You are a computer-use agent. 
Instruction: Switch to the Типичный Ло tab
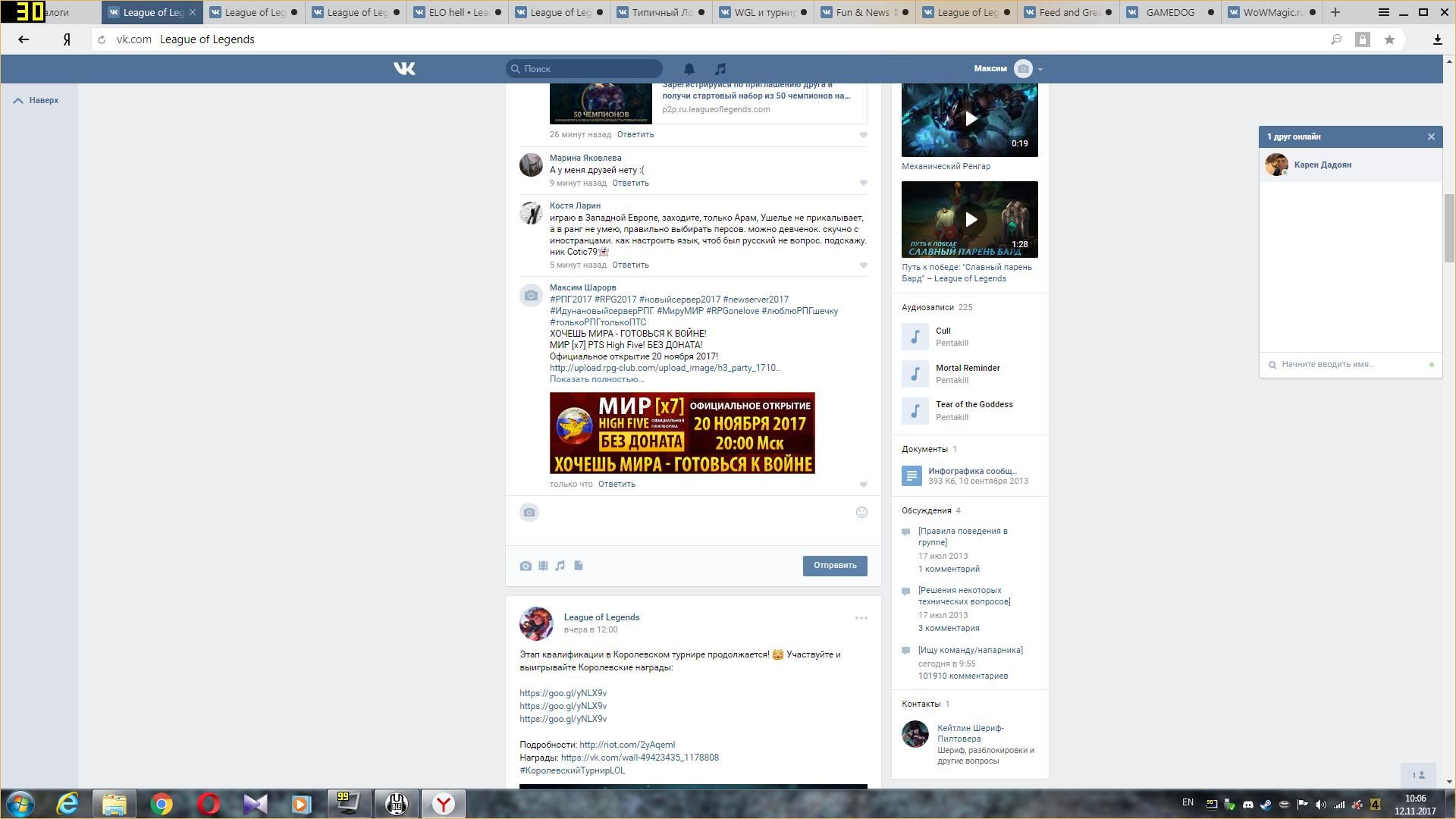[x=660, y=12]
